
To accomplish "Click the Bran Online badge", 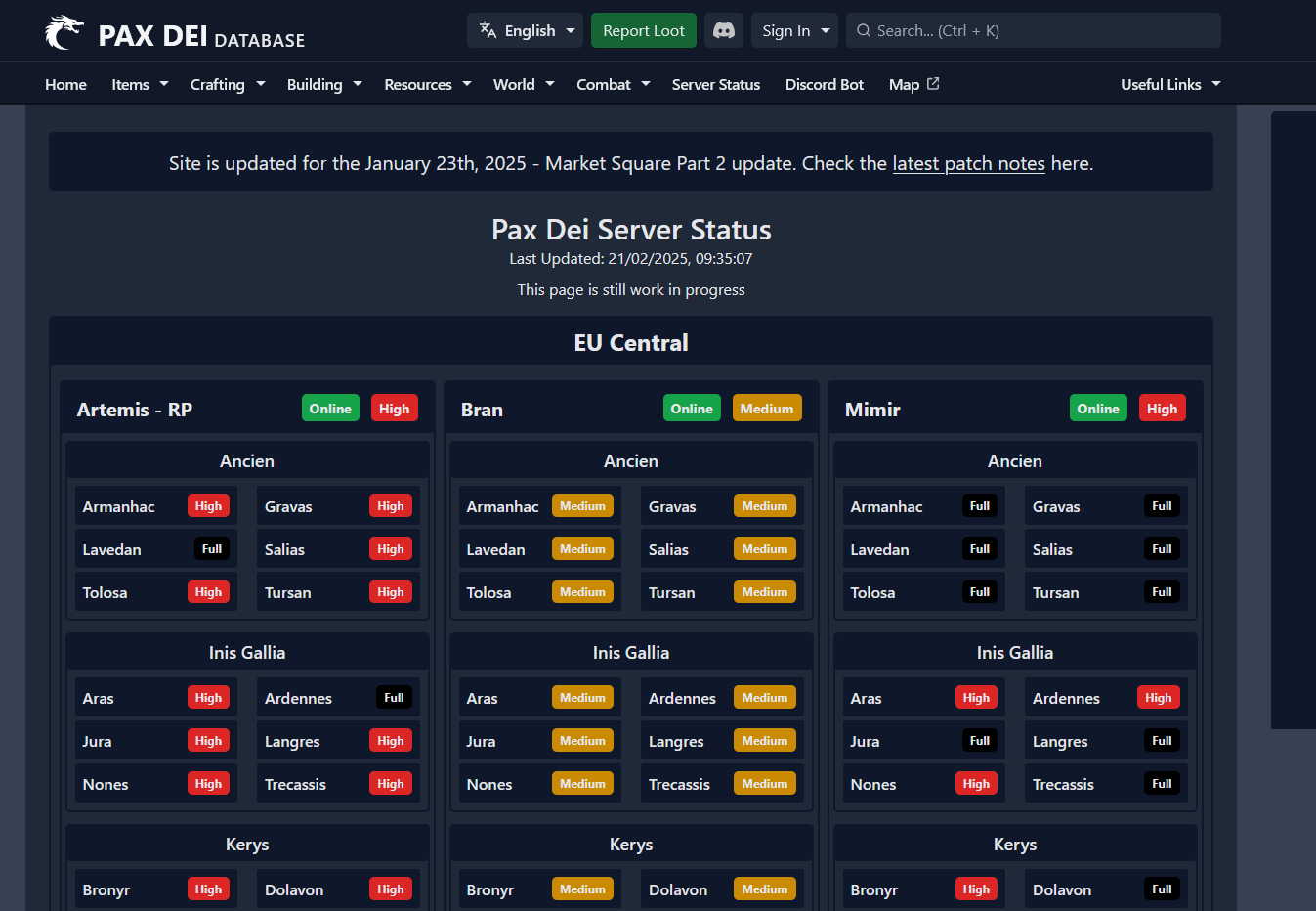I will coord(692,409).
